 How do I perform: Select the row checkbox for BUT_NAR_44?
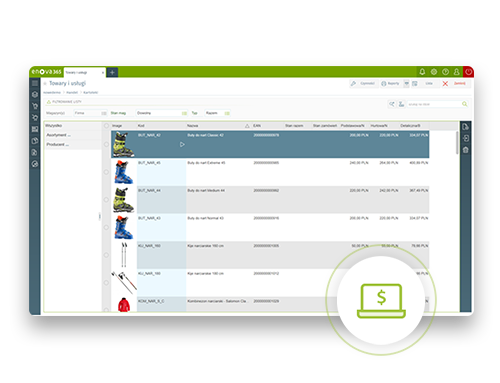pos(106,200)
